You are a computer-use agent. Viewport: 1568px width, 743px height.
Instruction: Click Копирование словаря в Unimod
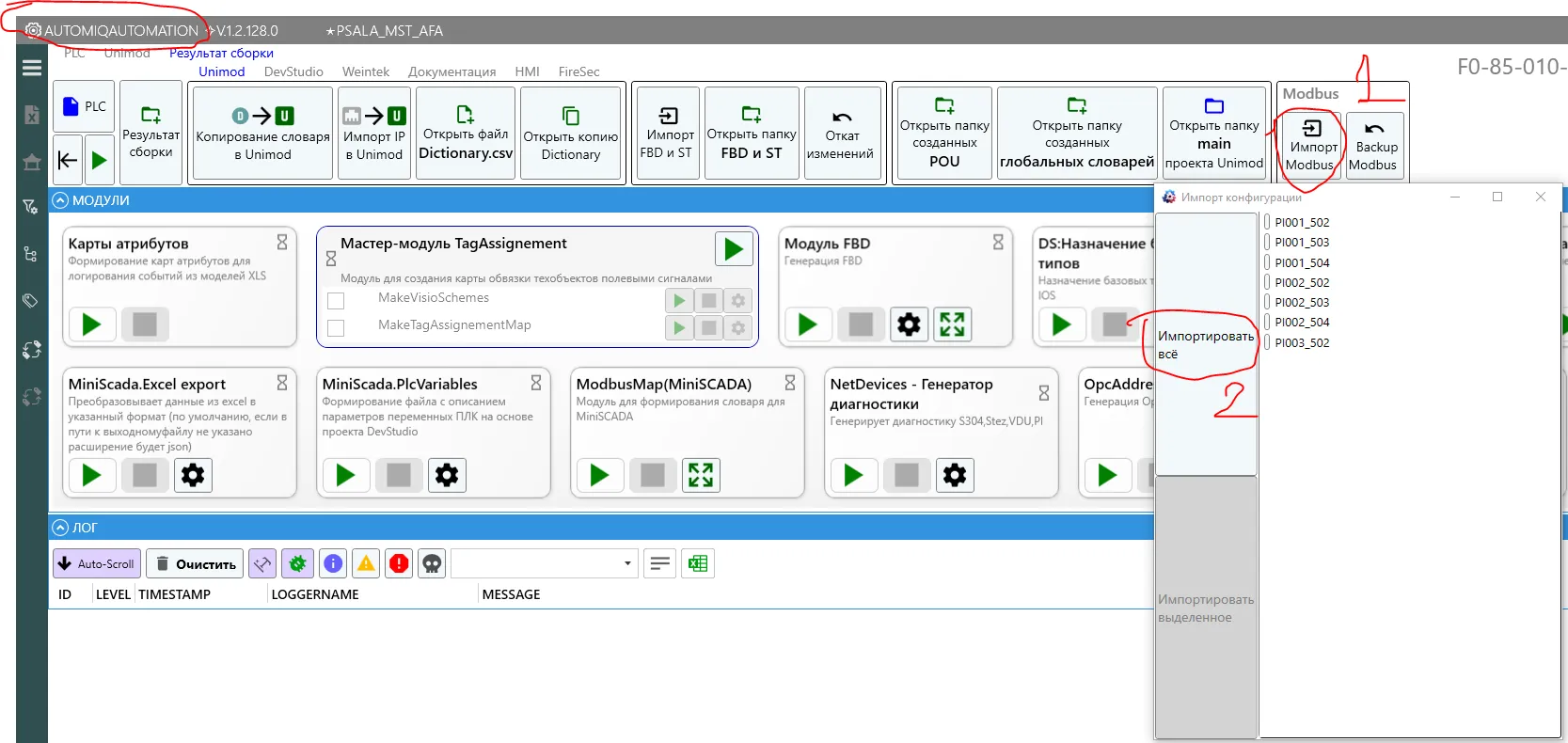coord(262,133)
